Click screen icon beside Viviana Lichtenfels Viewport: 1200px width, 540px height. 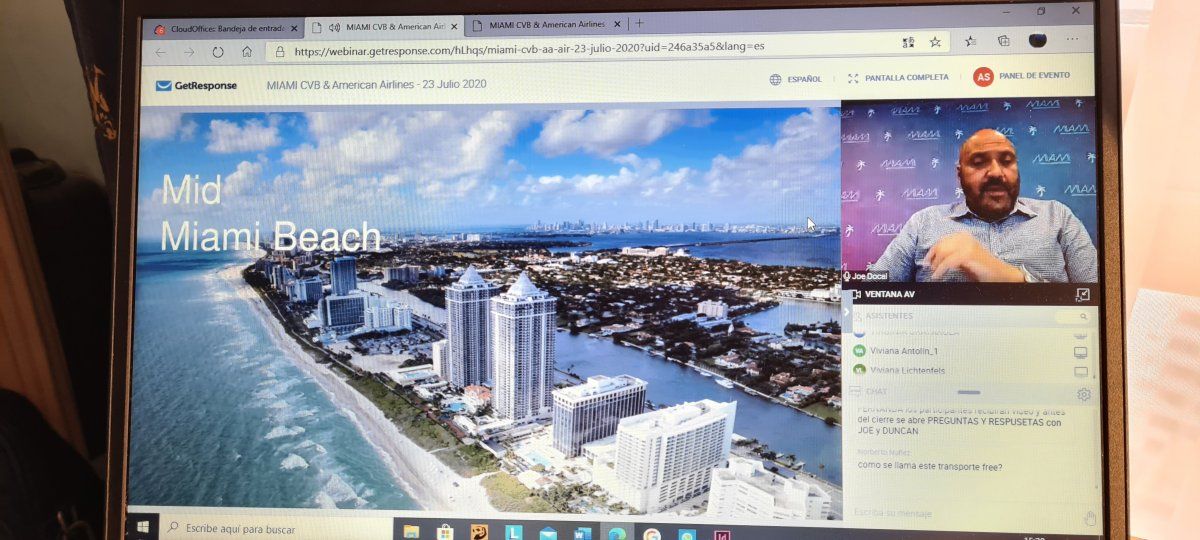pos(1080,371)
